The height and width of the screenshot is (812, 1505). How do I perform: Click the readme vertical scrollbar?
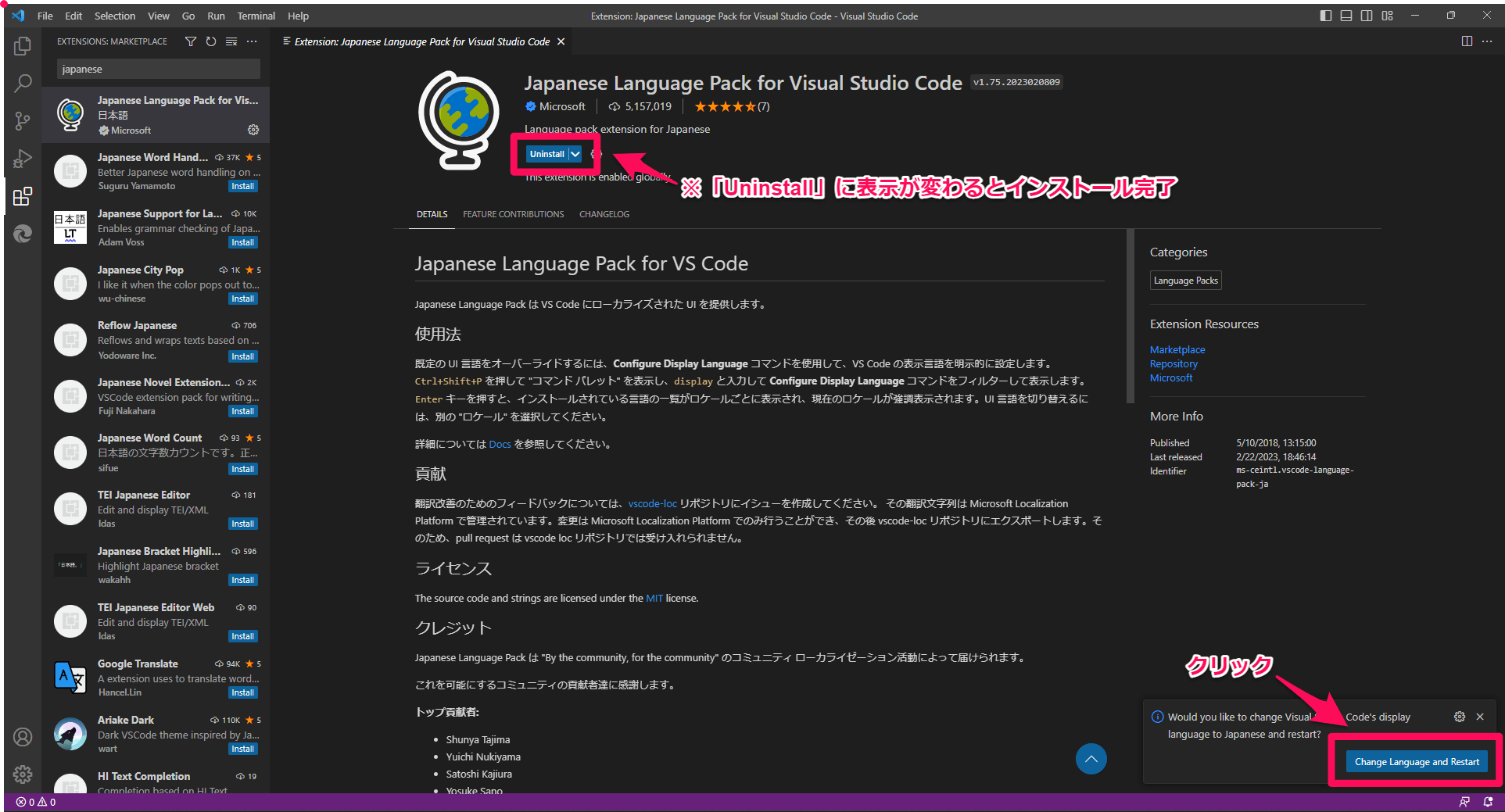pyautogui.click(x=1130, y=317)
